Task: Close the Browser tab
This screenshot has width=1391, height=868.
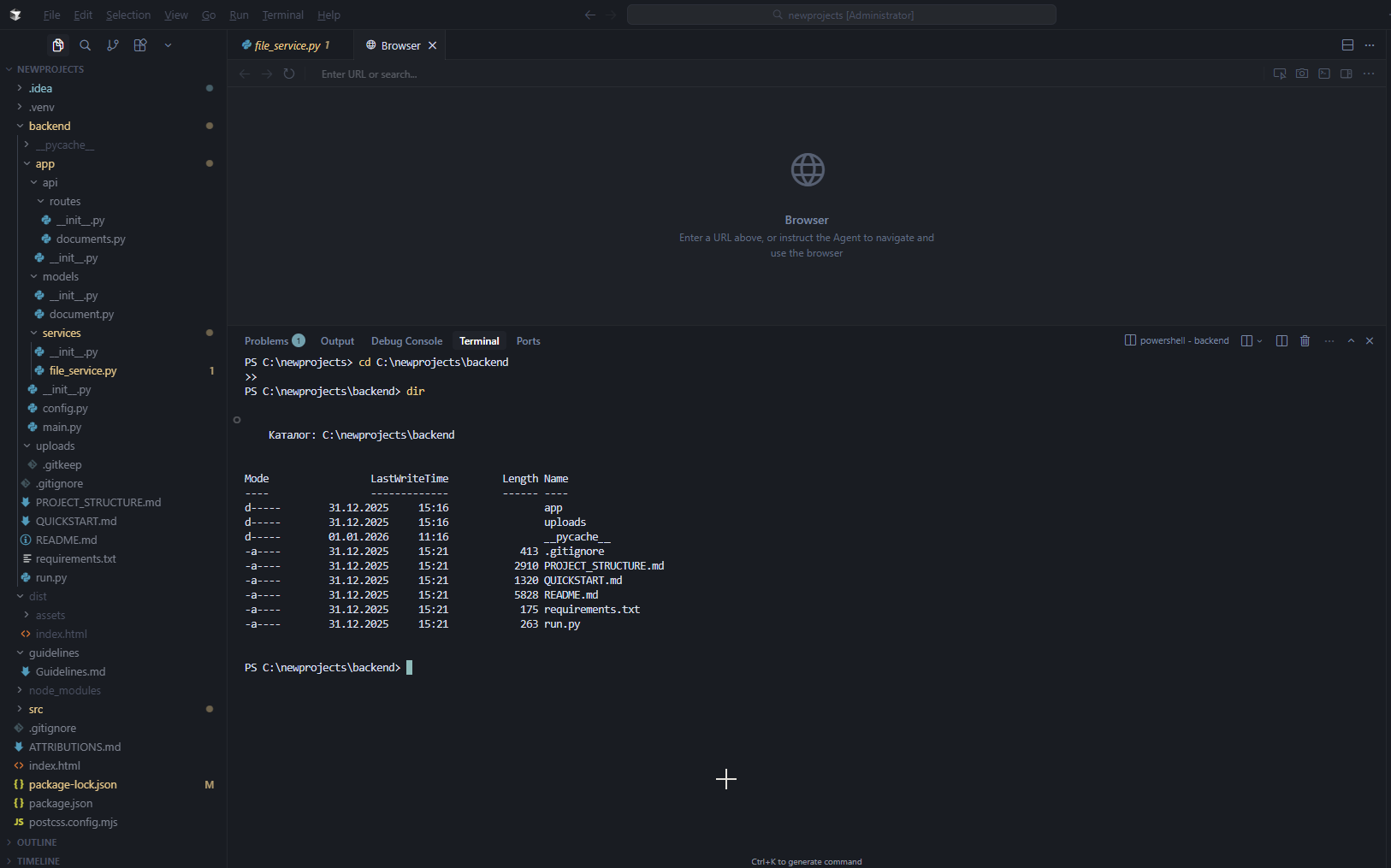Action: pyautogui.click(x=433, y=45)
